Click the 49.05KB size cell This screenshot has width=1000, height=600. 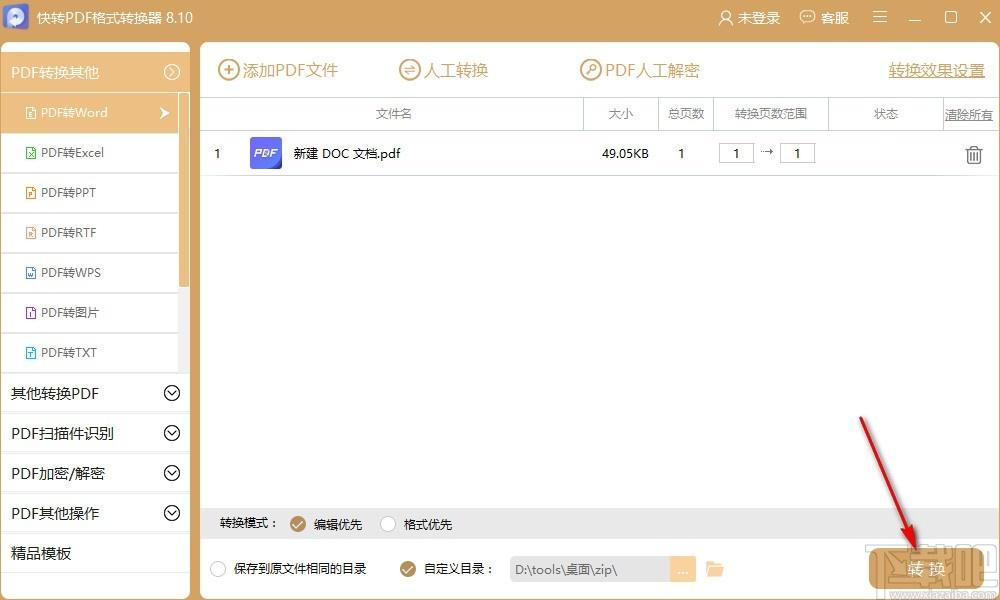click(x=625, y=154)
